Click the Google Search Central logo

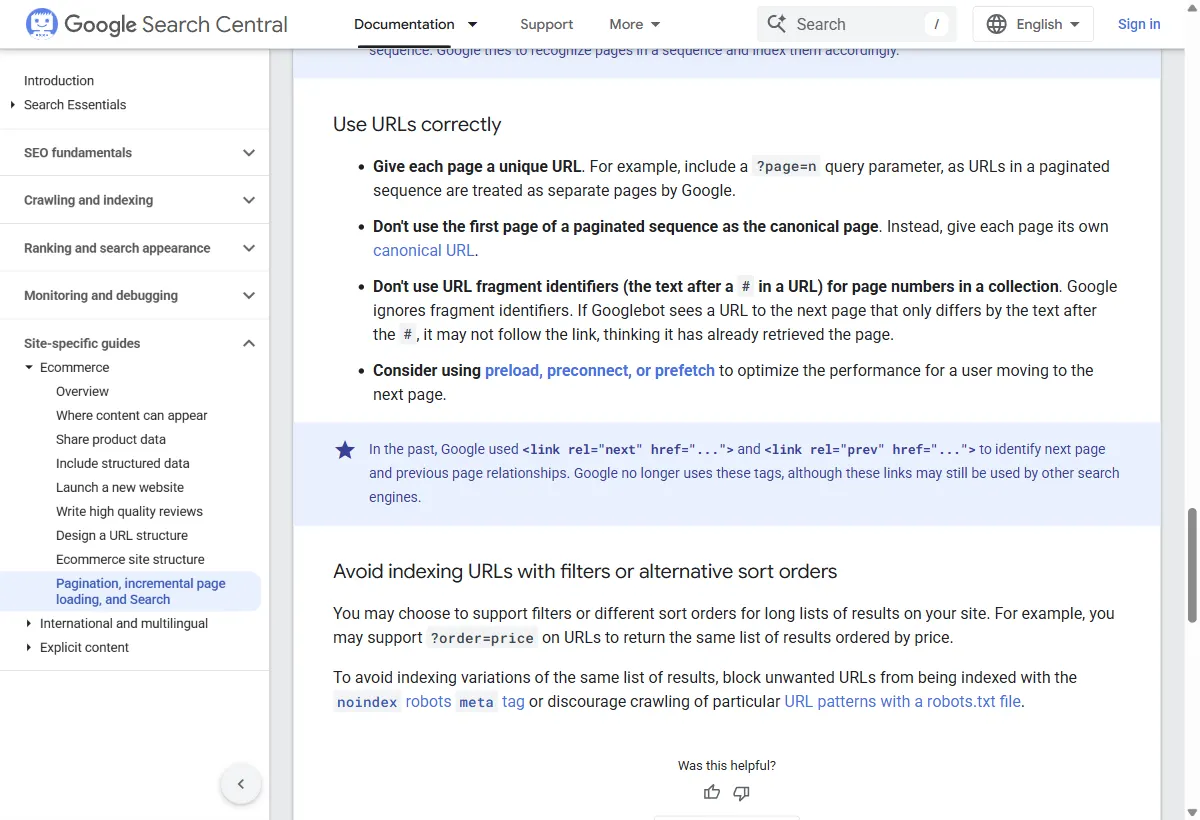coord(156,24)
